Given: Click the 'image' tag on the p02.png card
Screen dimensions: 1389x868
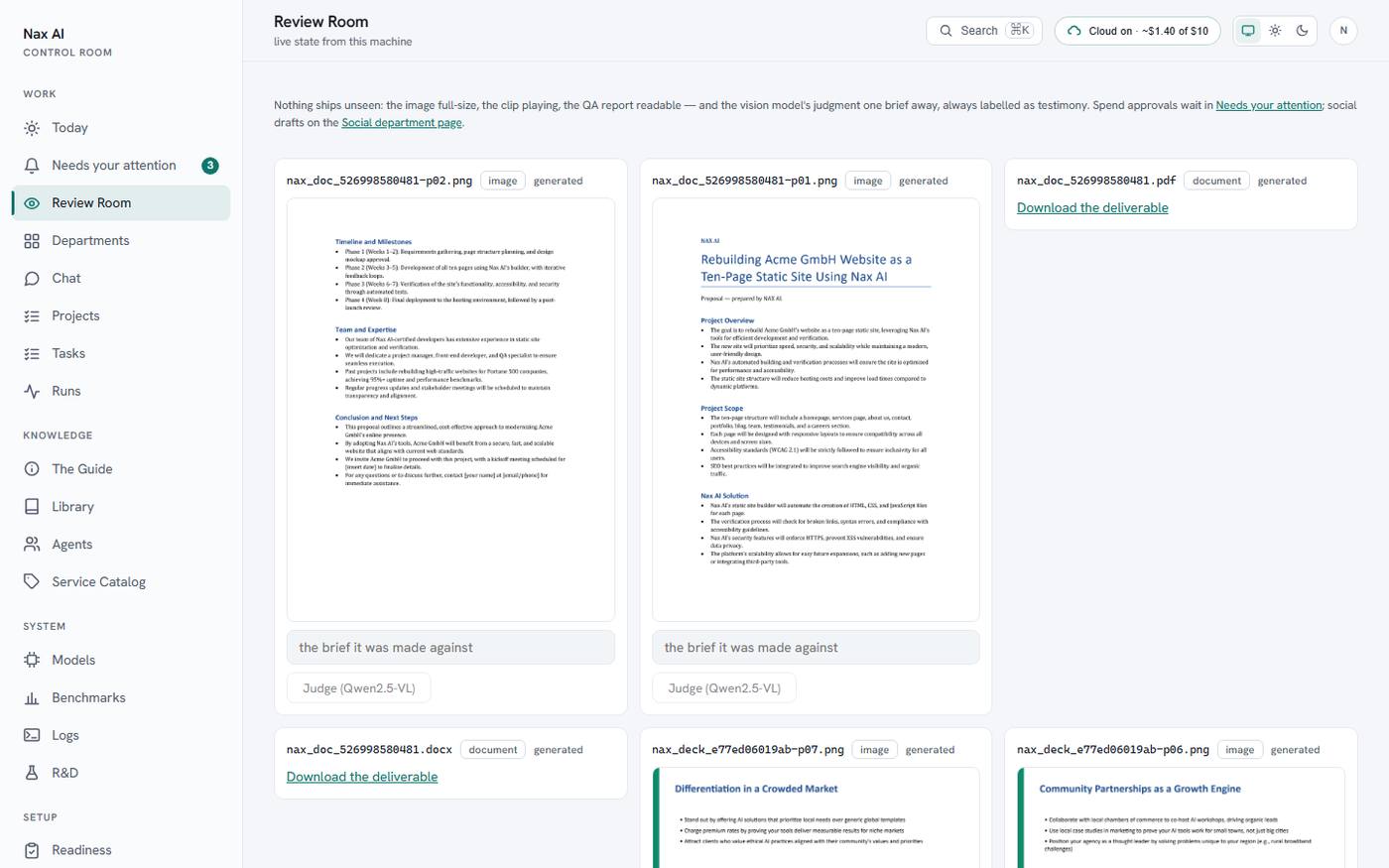Looking at the screenshot, I should pyautogui.click(x=503, y=182).
